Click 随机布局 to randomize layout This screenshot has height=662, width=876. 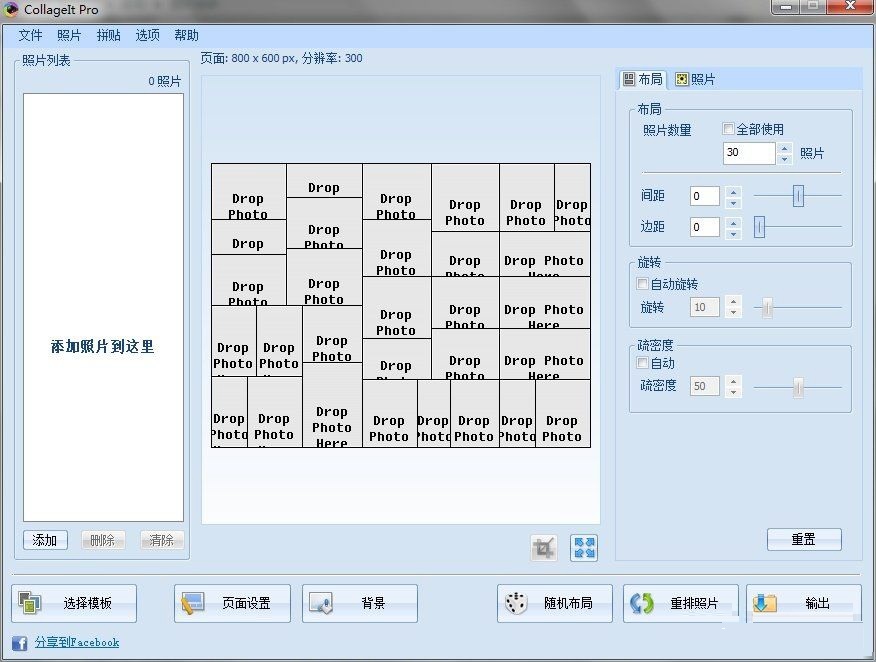(x=554, y=603)
